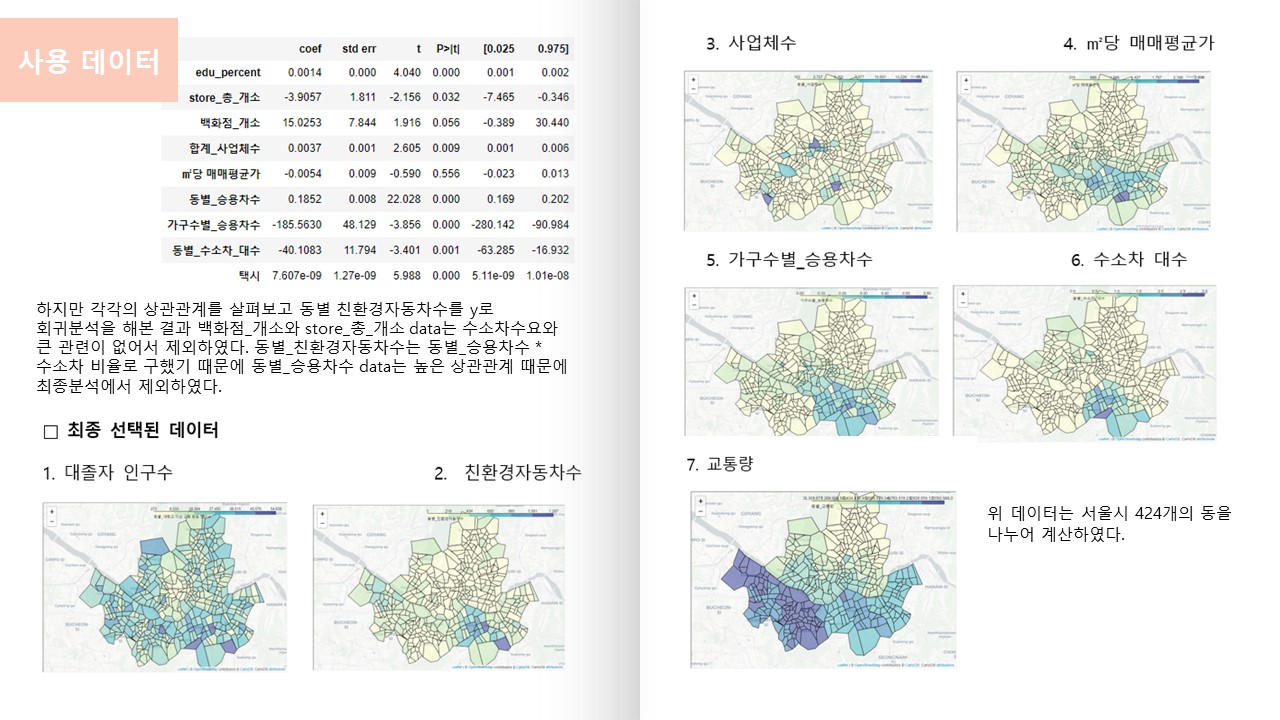Zoom out on the 교통량 map
The height and width of the screenshot is (720, 1280).
(x=699, y=510)
